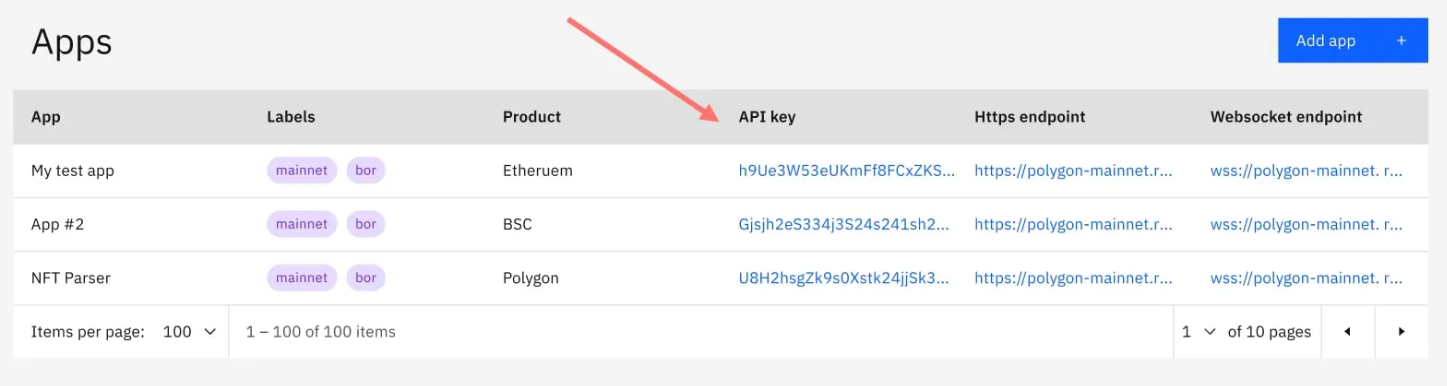
Task: Open the page number dropdown
Action: click(1198, 331)
